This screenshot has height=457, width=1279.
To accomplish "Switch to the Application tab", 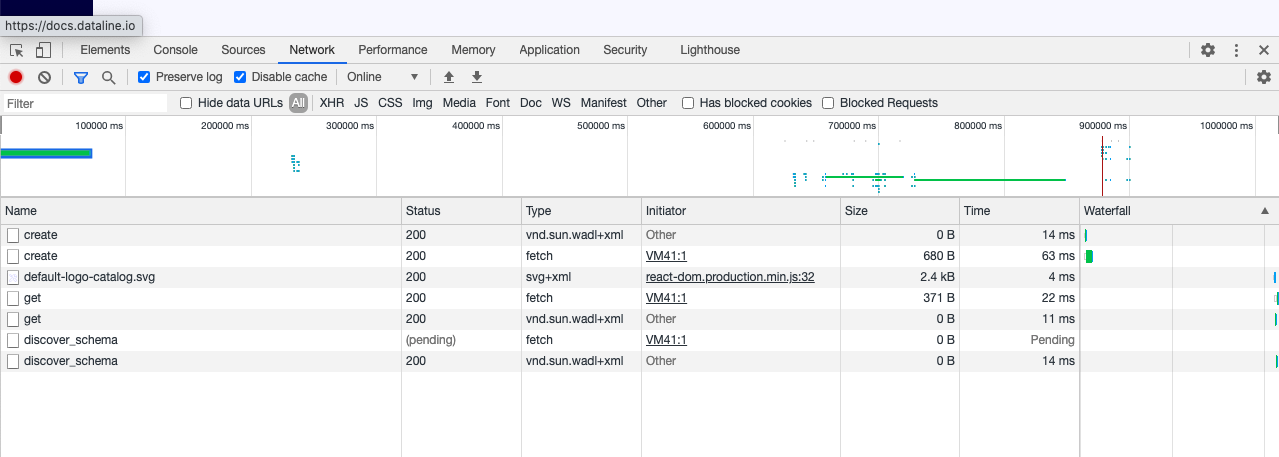I will (549, 50).
